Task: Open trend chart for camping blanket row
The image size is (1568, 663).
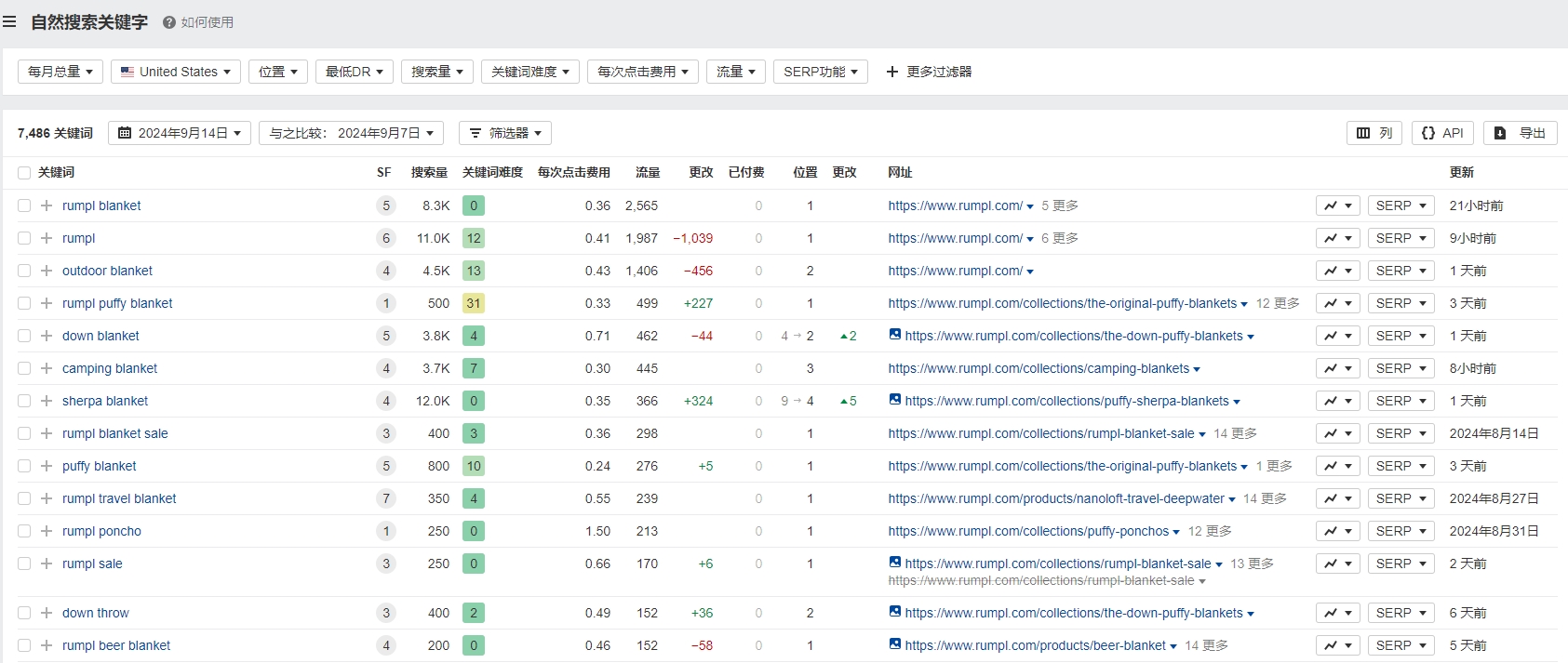Action: [1338, 368]
